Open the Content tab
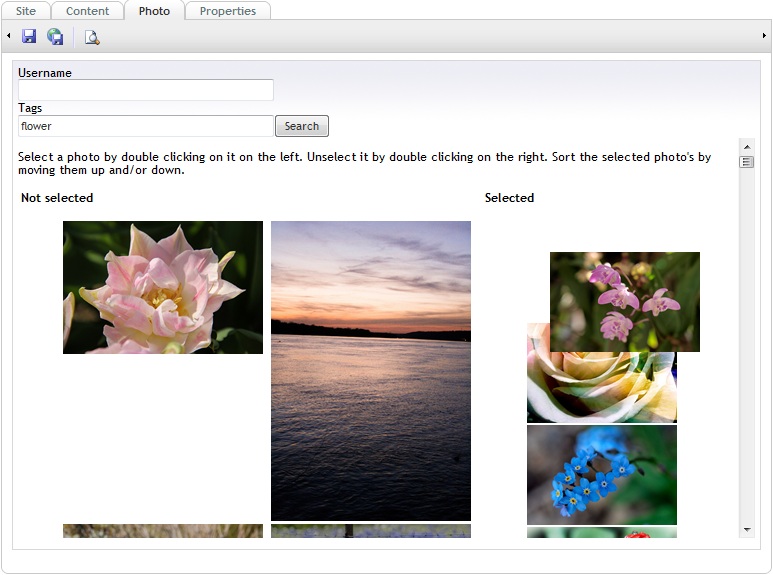 (87, 11)
